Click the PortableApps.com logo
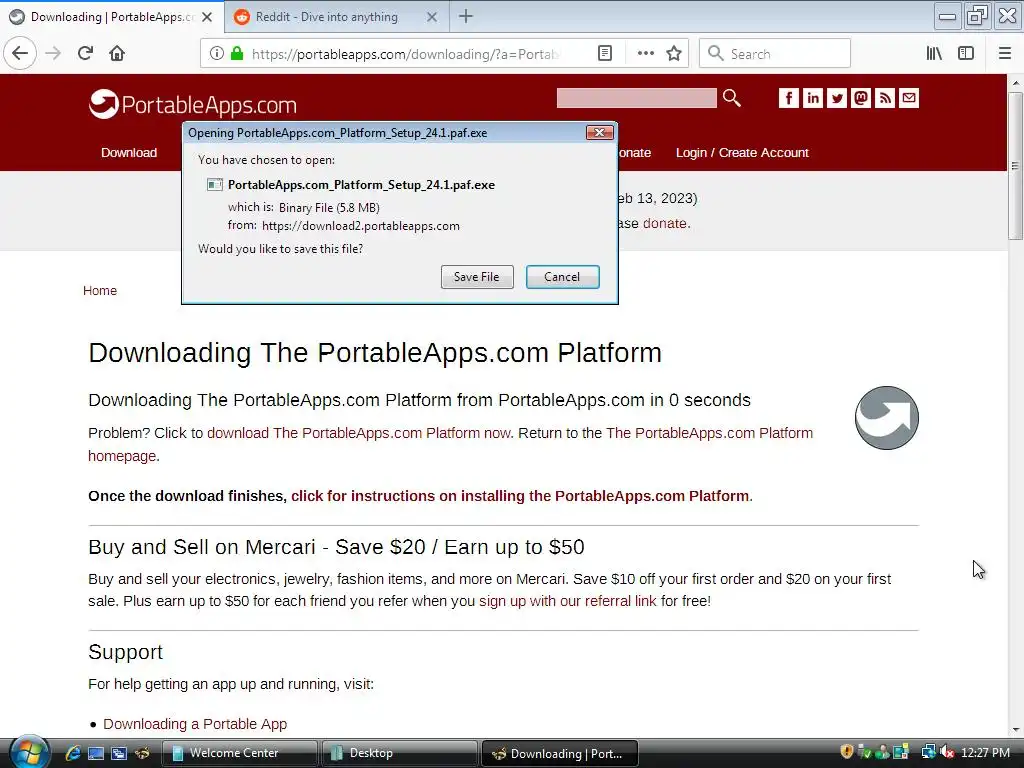The image size is (1024, 768). point(193,104)
